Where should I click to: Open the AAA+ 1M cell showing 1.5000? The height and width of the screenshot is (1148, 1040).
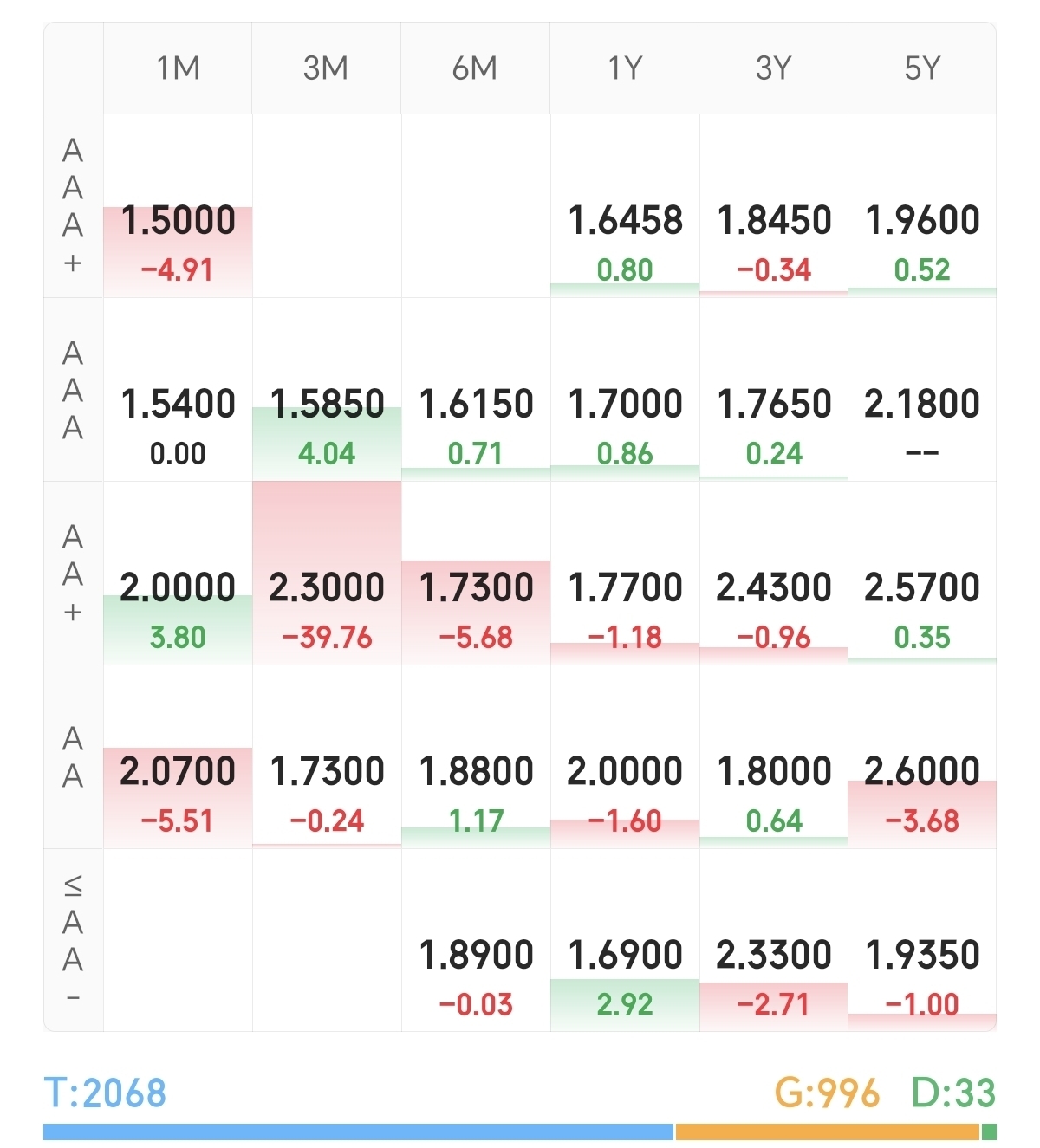pyautogui.click(x=178, y=243)
